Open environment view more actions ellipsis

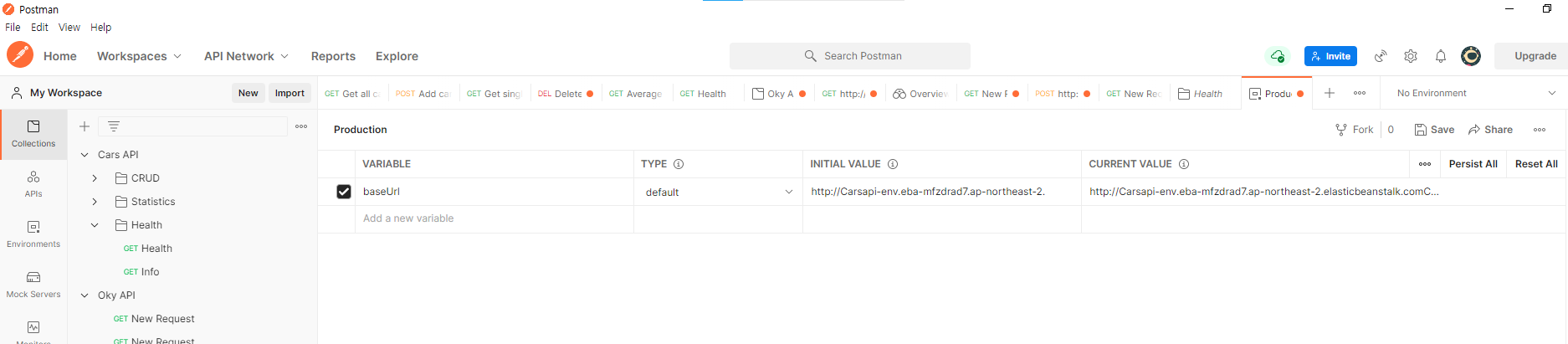[1540, 130]
